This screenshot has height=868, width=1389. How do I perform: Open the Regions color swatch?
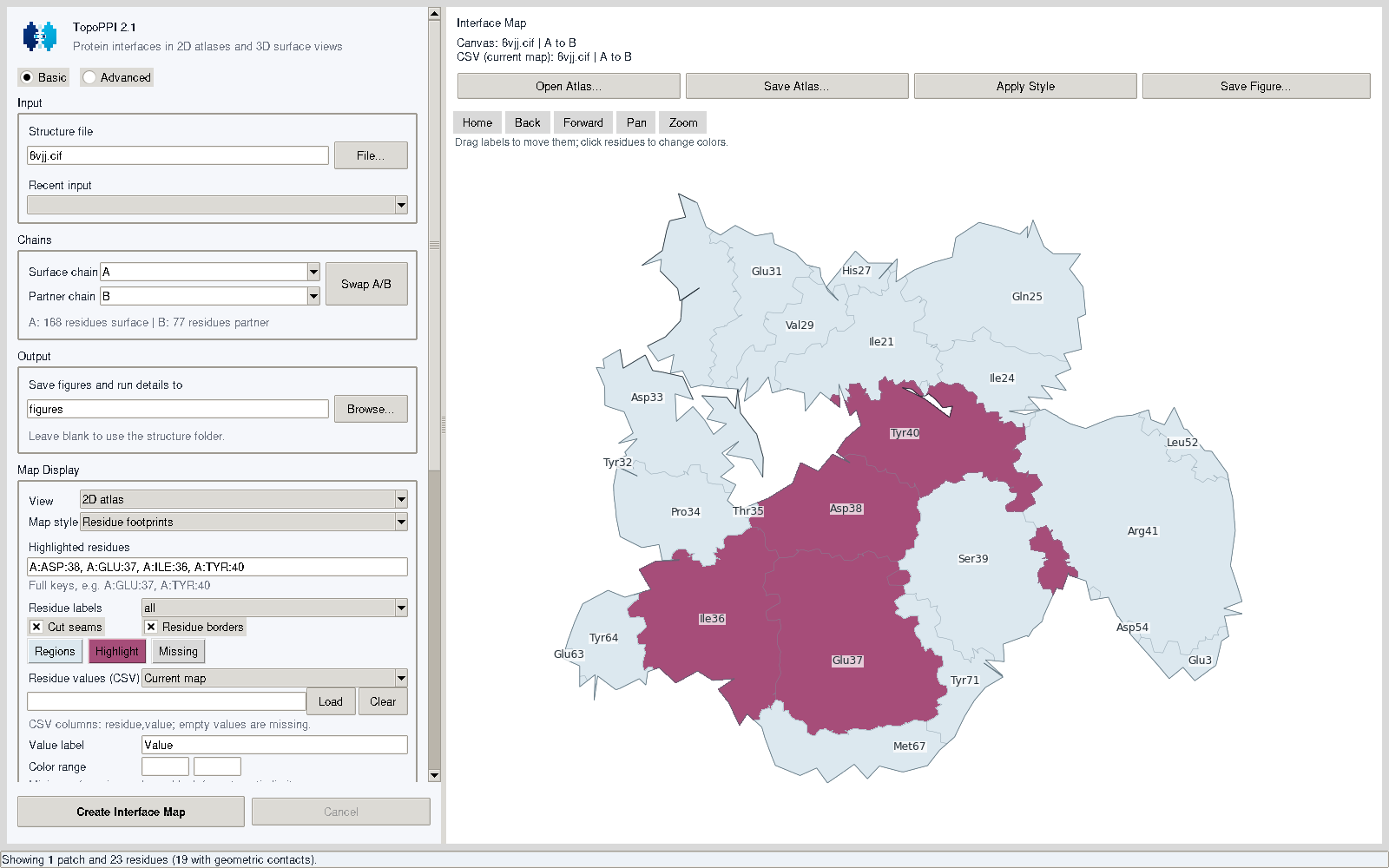tap(55, 651)
